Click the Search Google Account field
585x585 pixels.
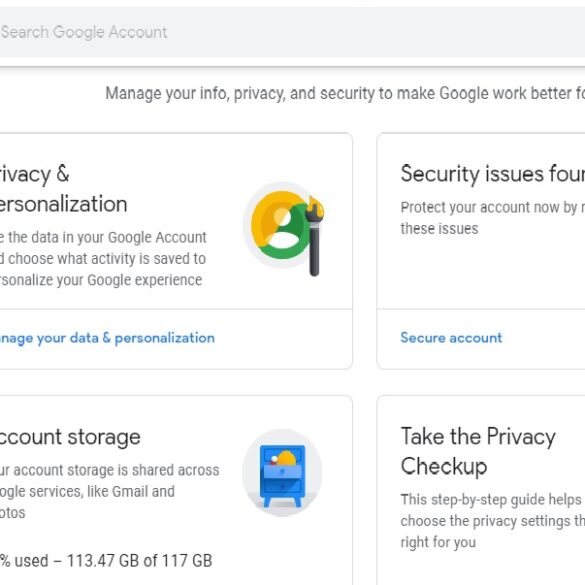[292, 32]
